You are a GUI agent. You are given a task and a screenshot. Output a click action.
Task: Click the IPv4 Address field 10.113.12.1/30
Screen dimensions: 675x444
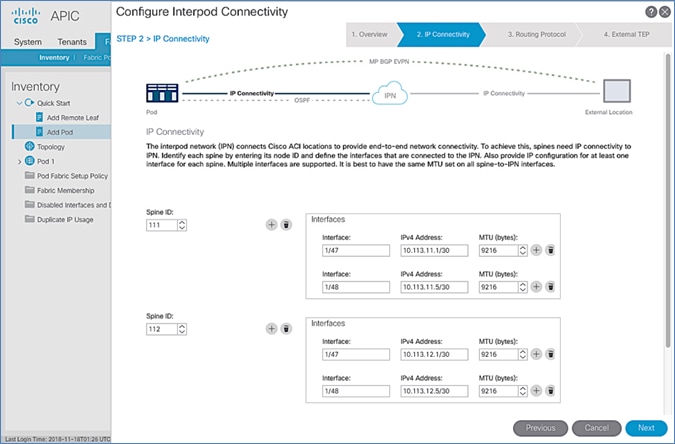(434, 354)
